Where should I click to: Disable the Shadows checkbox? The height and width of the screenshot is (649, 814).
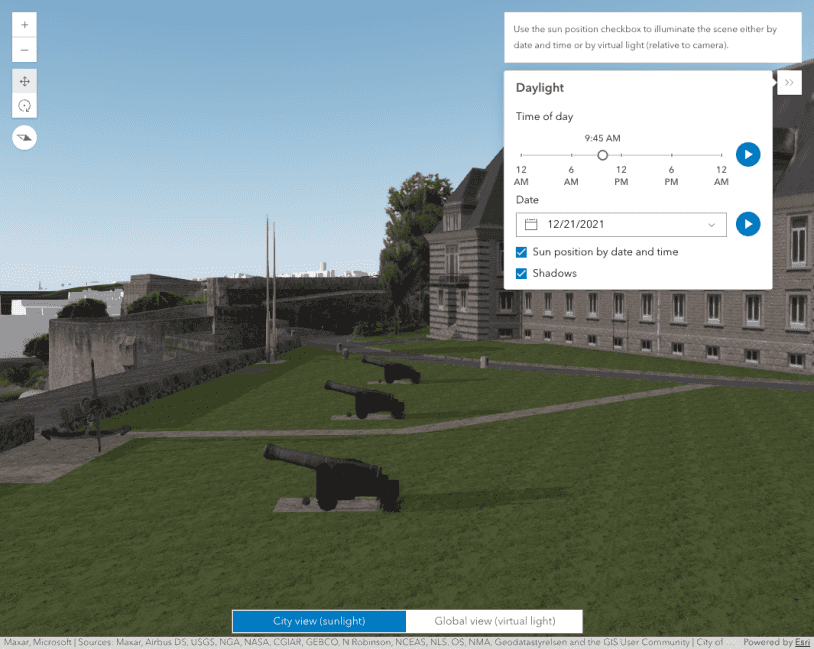point(522,273)
